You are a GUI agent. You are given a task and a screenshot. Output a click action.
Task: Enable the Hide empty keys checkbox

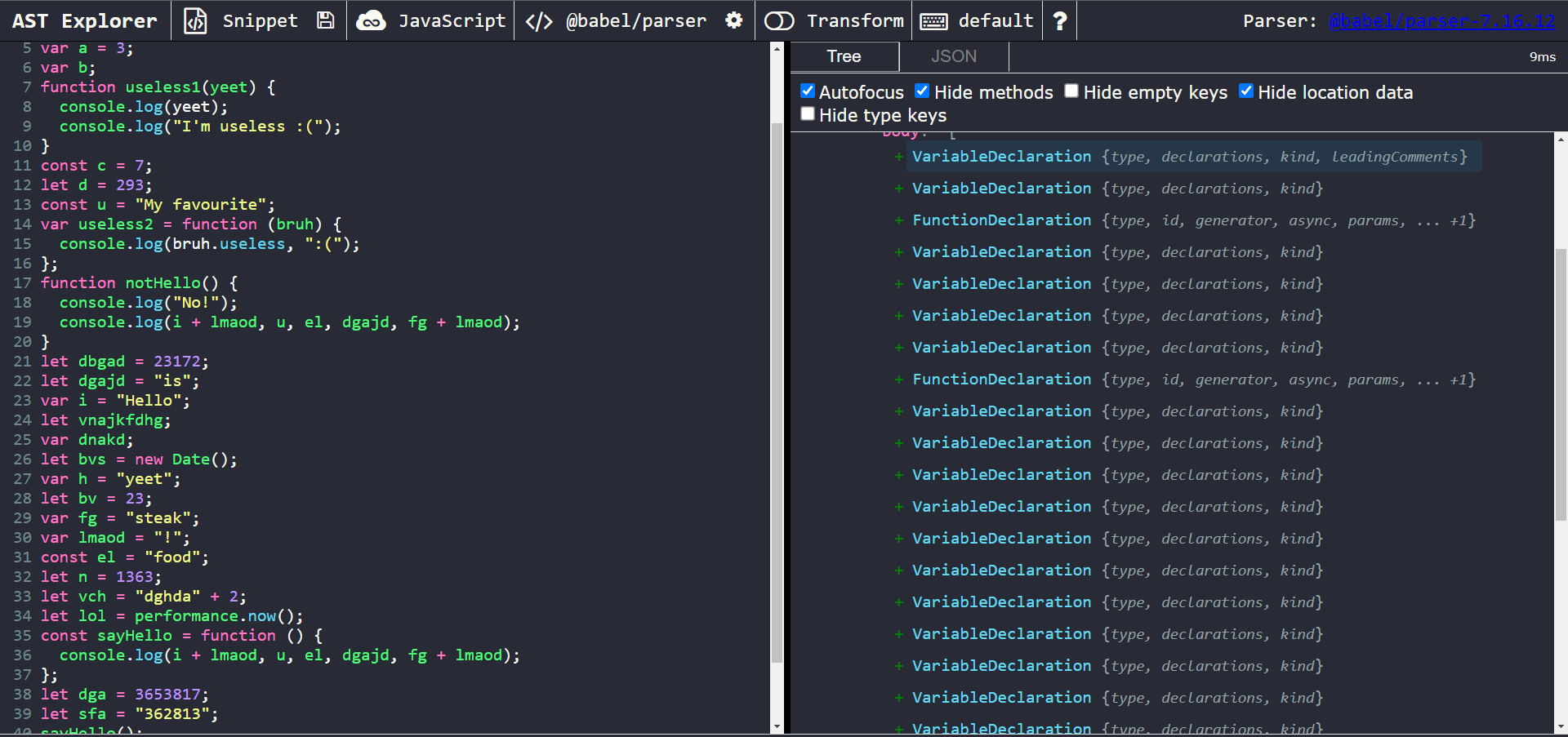point(1071,91)
